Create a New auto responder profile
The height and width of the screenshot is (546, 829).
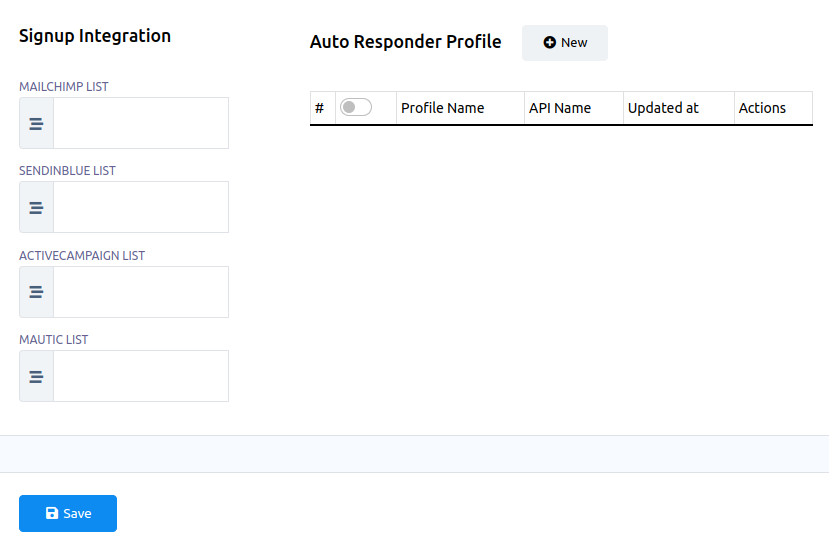pos(564,43)
